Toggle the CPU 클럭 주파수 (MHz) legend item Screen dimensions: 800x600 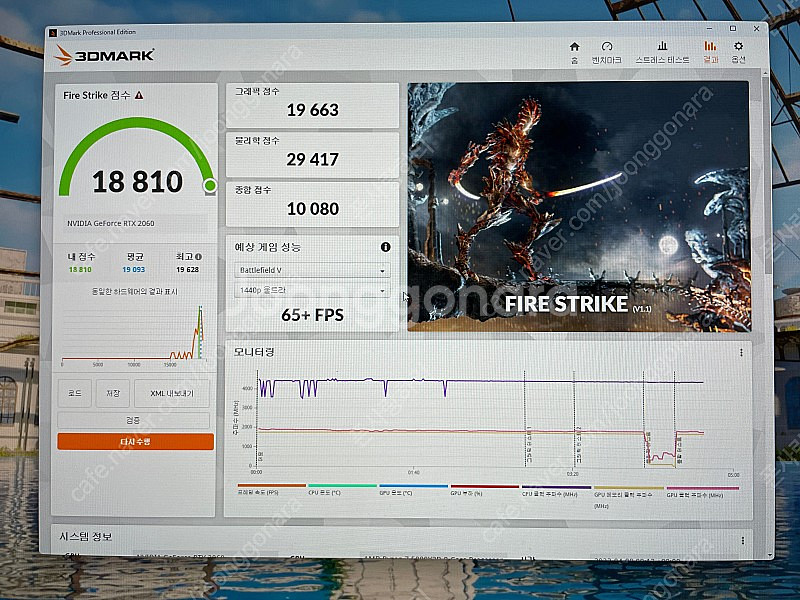[x=556, y=490]
